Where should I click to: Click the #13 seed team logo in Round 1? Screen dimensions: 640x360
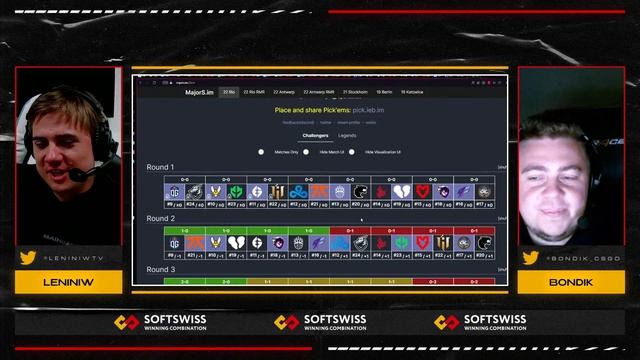click(x=340, y=192)
